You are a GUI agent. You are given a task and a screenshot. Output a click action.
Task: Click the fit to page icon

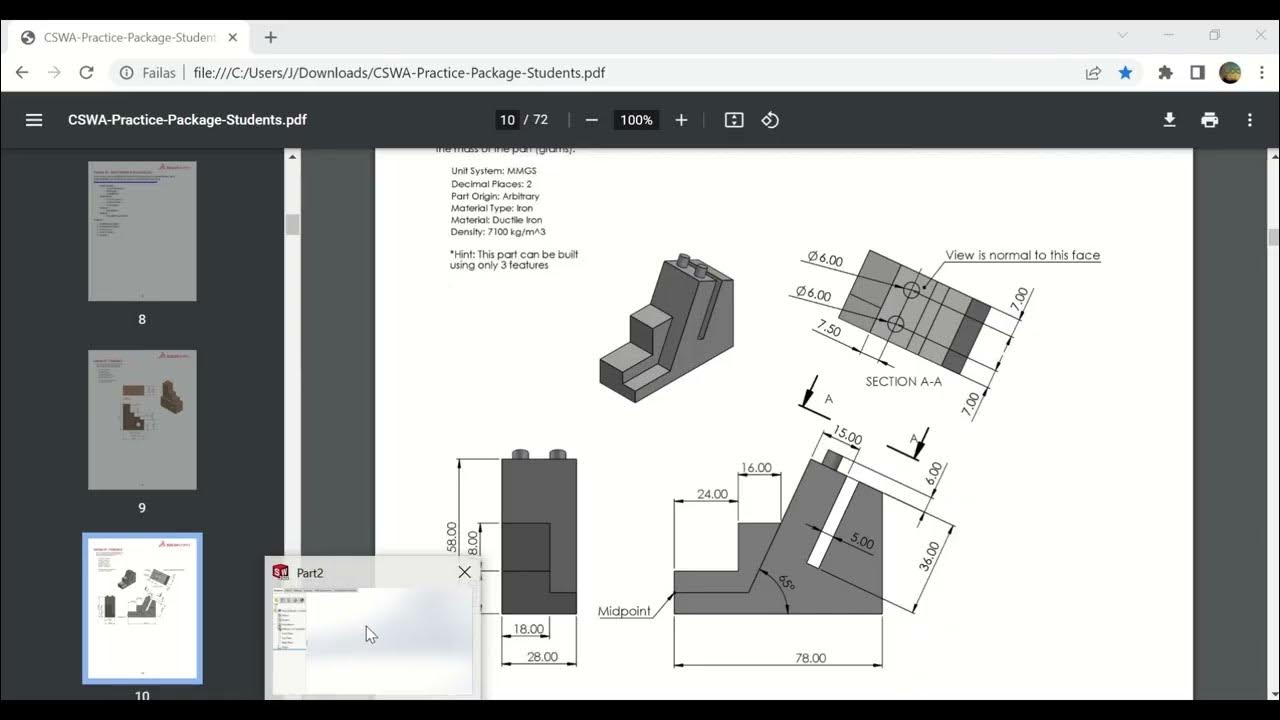pyautogui.click(x=734, y=120)
